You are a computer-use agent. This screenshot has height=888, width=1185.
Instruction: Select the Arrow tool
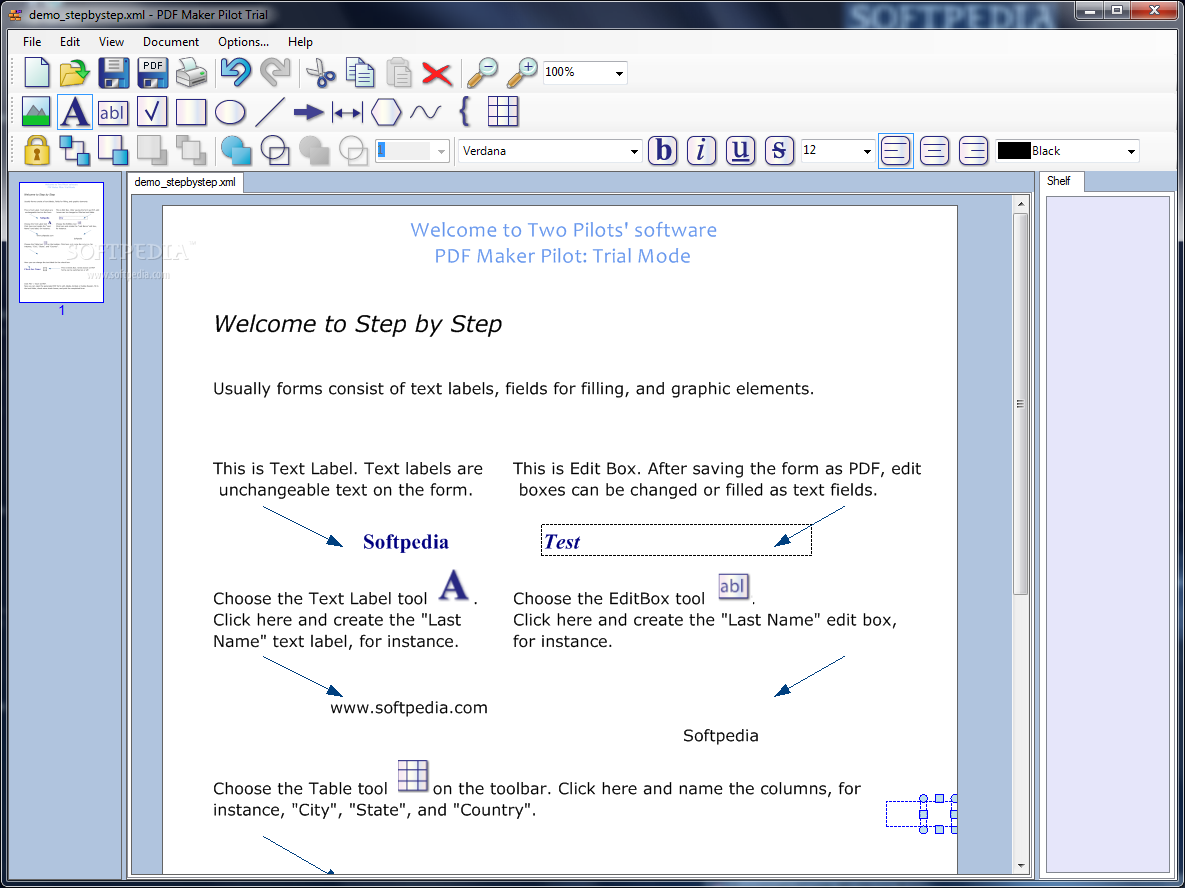308,113
